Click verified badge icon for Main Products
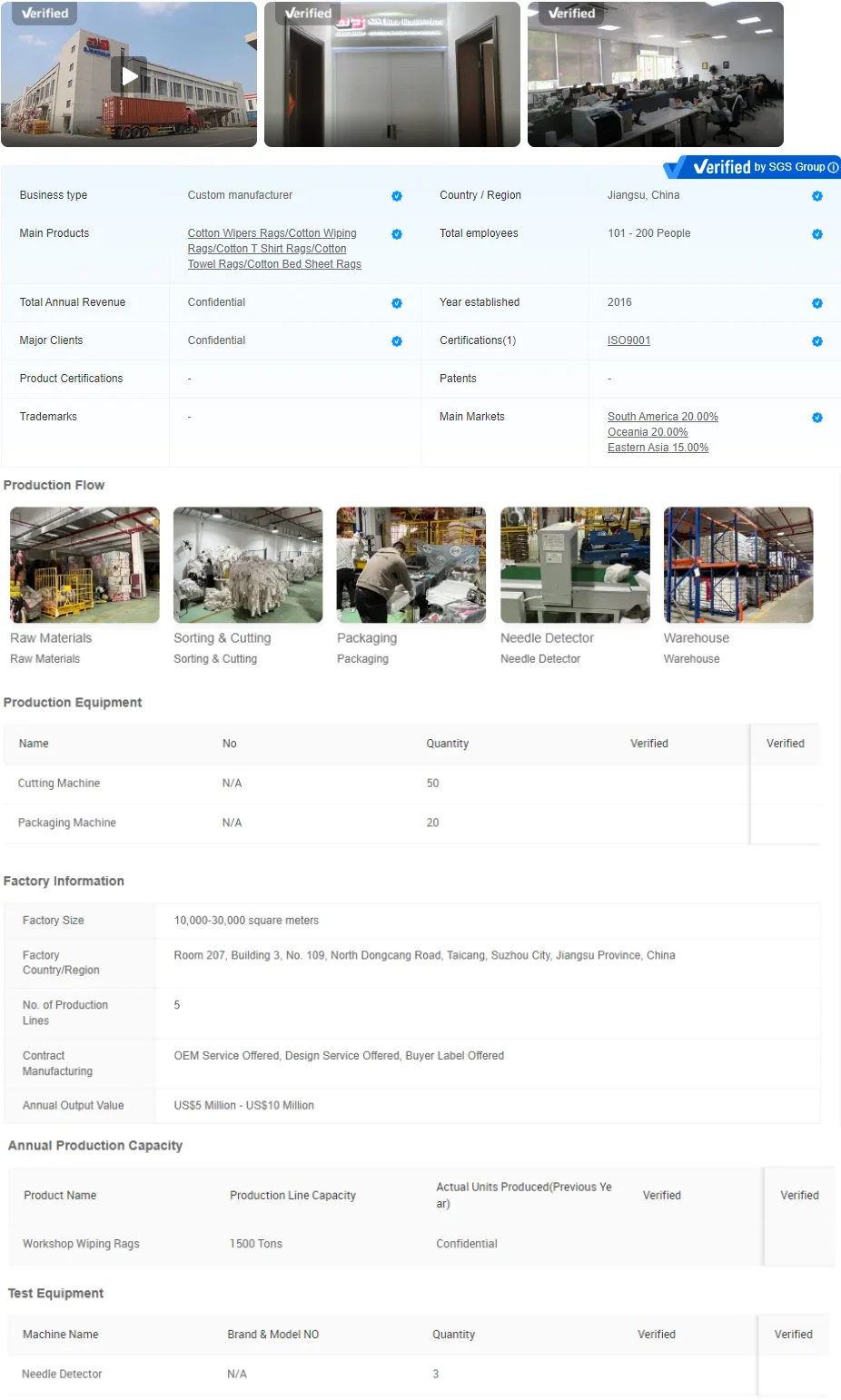Viewport: 841px width, 1400px height. [x=397, y=234]
